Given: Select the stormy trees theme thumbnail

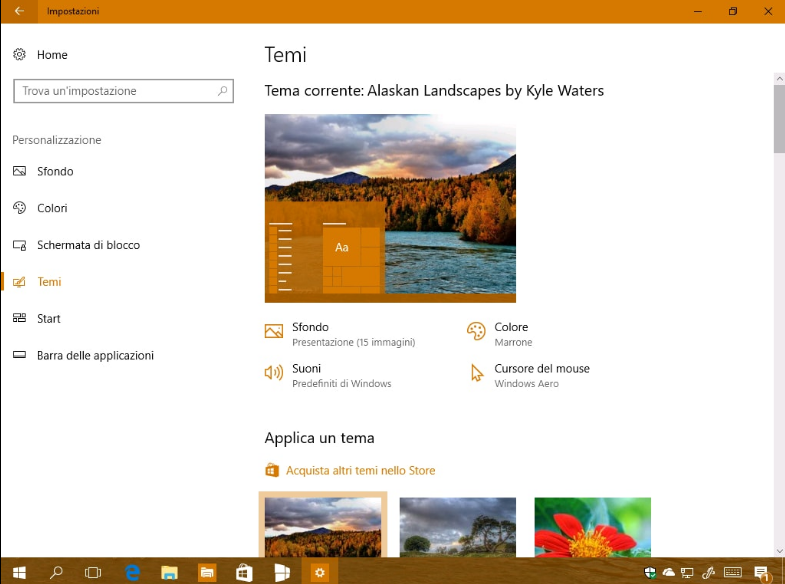Looking at the screenshot, I should pyautogui.click(x=458, y=527).
